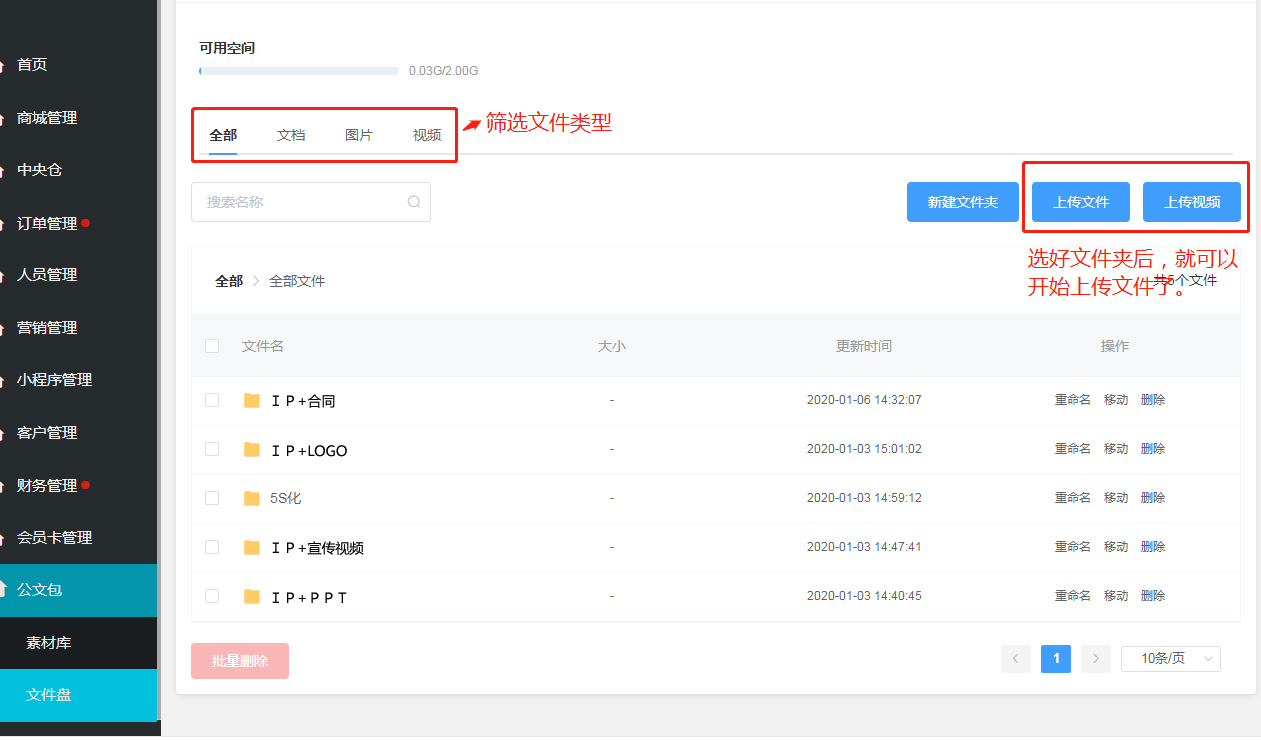This screenshot has width=1261, height=741.
Task: Toggle the select-all checkbox in header
Action: pos(212,346)
